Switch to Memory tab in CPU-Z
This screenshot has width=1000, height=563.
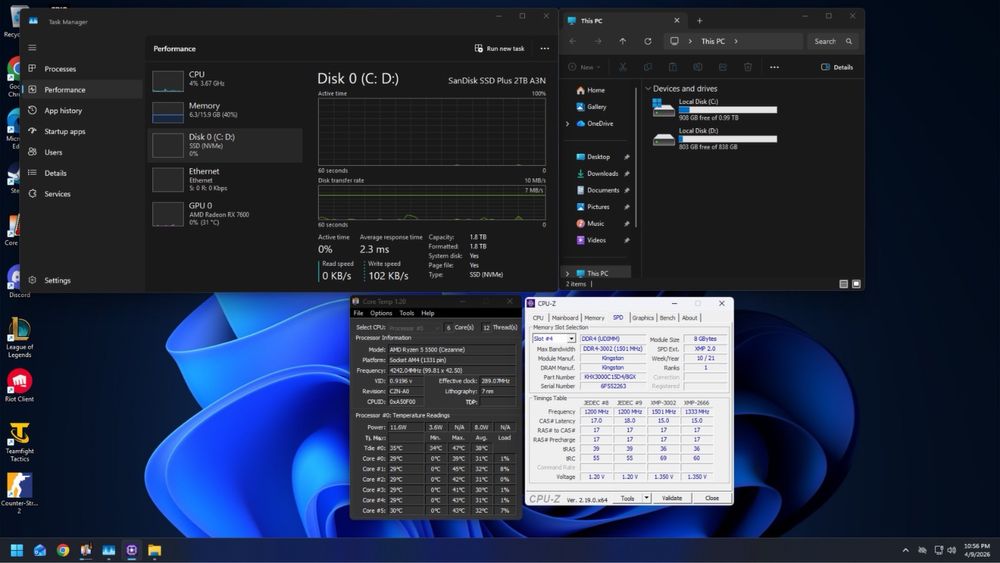coord(594,318)
